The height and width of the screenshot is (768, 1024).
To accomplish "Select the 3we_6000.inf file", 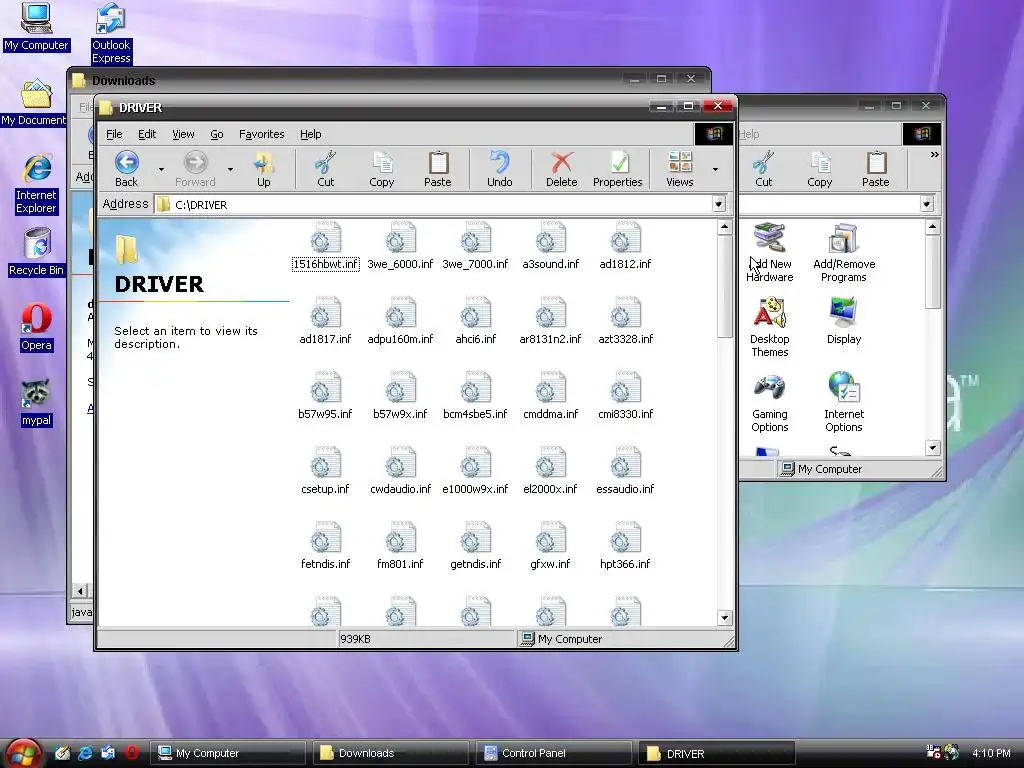I will tap(400, 247).
